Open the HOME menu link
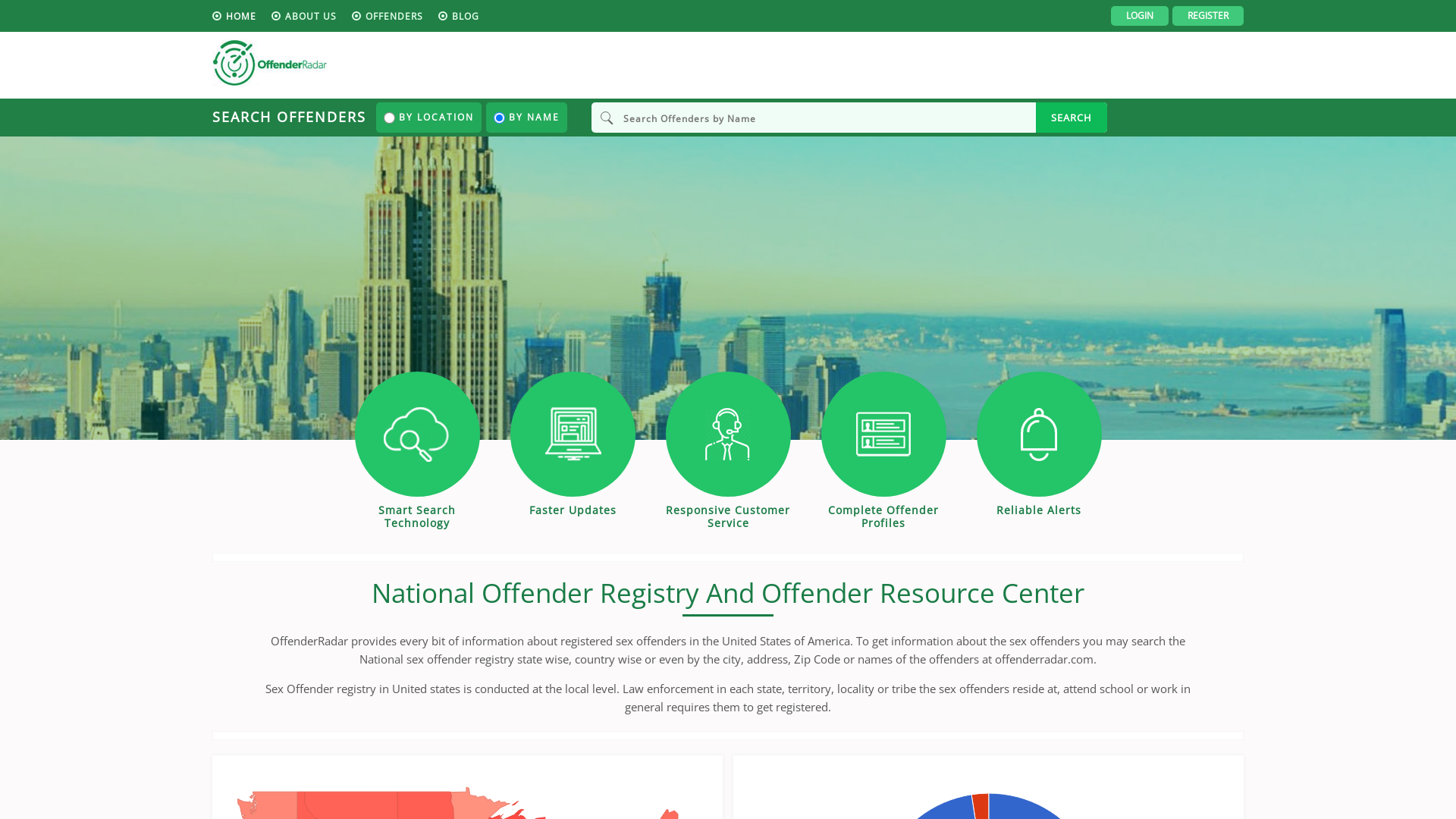Viewport: 1456px width, 819px height. (234, 16)
